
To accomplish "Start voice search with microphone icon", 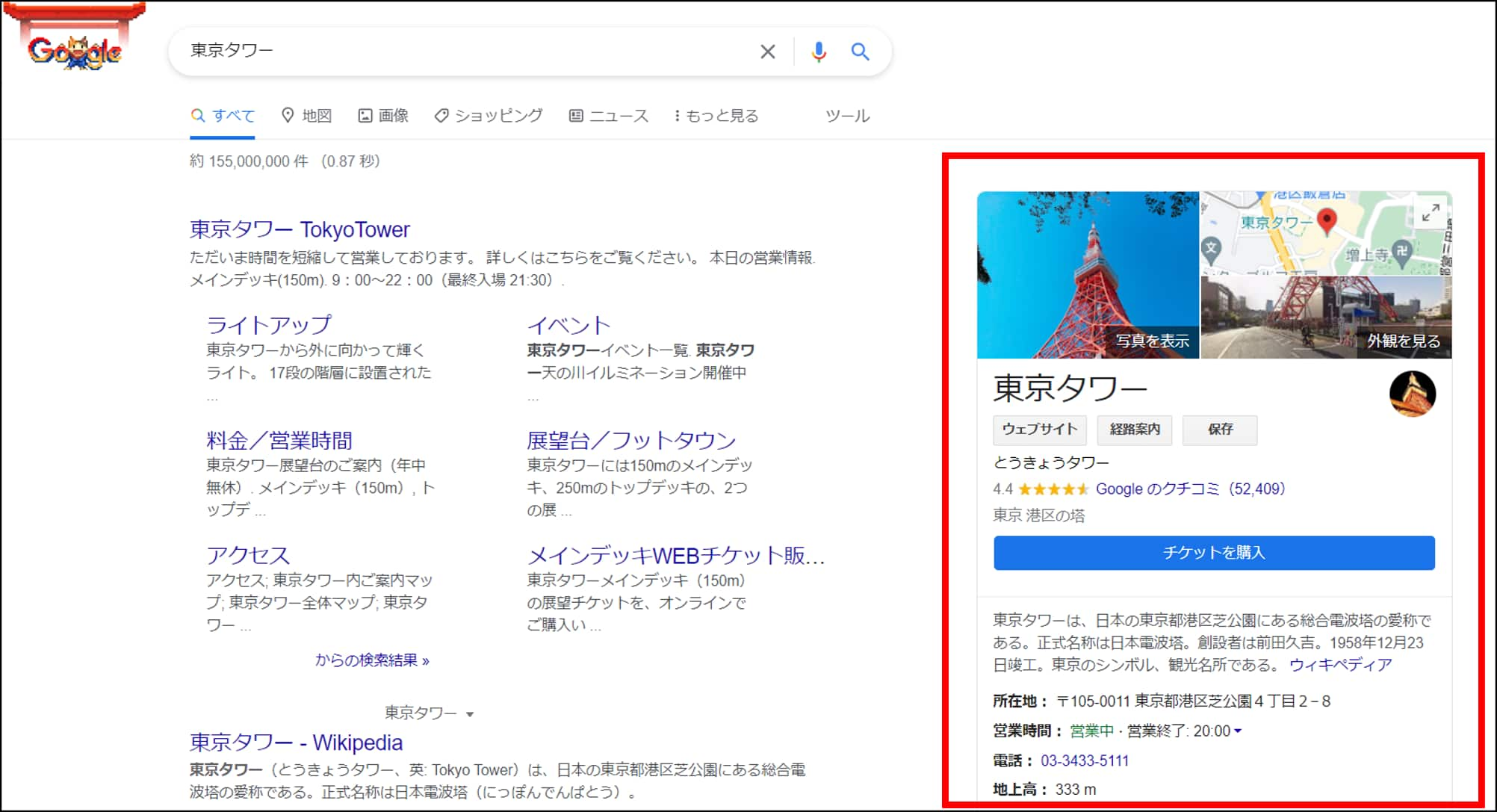I will [x=819, y=52].
